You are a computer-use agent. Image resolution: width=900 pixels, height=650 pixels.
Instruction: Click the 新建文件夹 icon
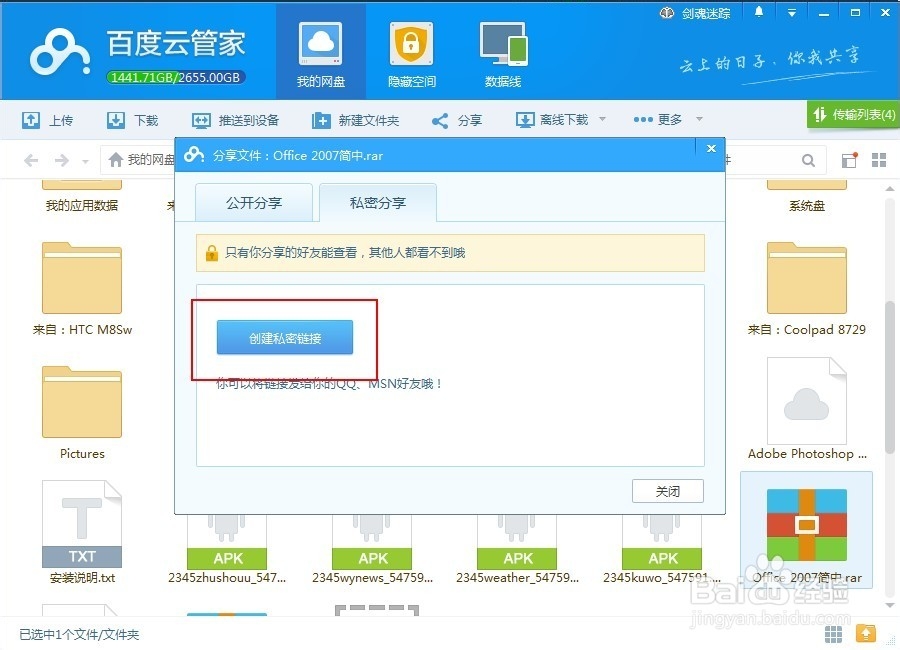[321, 120]
